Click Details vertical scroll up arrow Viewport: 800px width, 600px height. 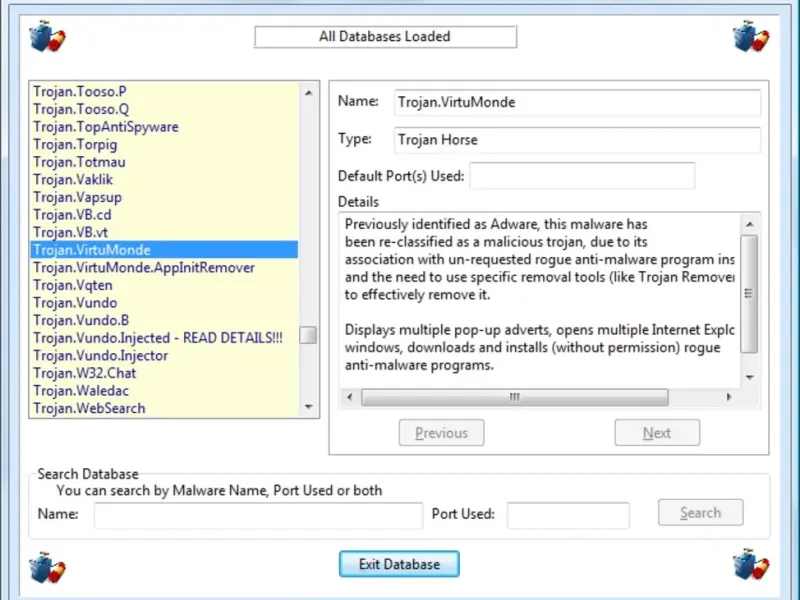pyautogui.click(x=749, y=224)
